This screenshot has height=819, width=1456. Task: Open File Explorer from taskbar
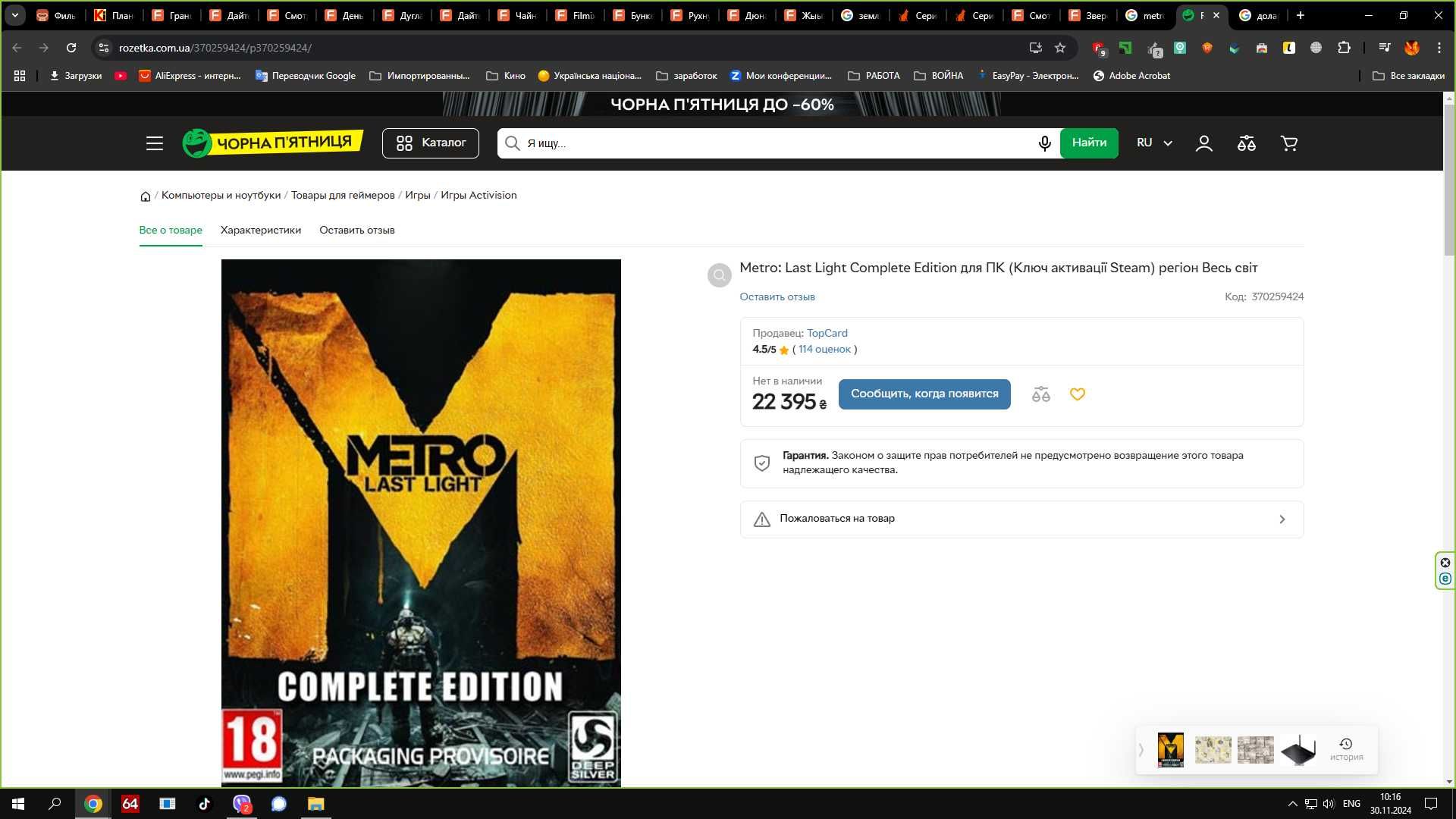point(315,804)
